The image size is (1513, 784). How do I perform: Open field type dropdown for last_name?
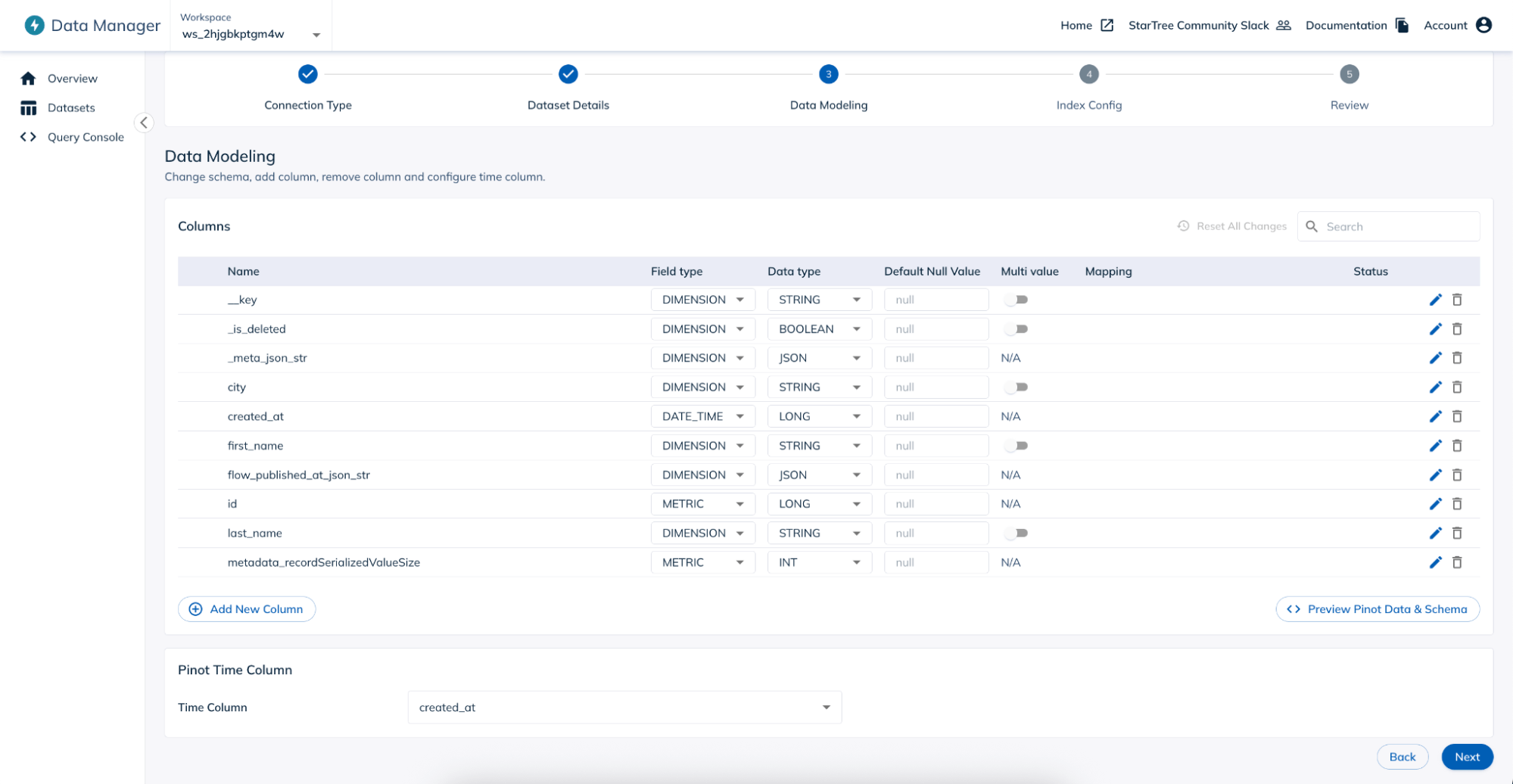(x=703, y=534)
